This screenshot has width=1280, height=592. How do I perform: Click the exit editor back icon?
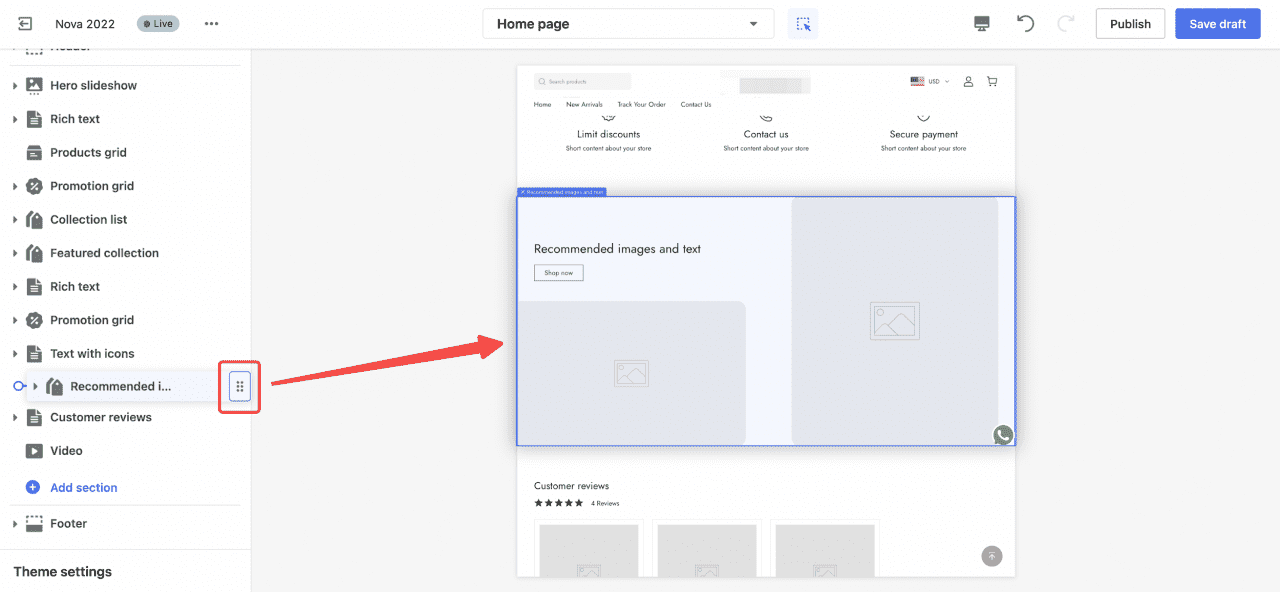pos(25,24)
